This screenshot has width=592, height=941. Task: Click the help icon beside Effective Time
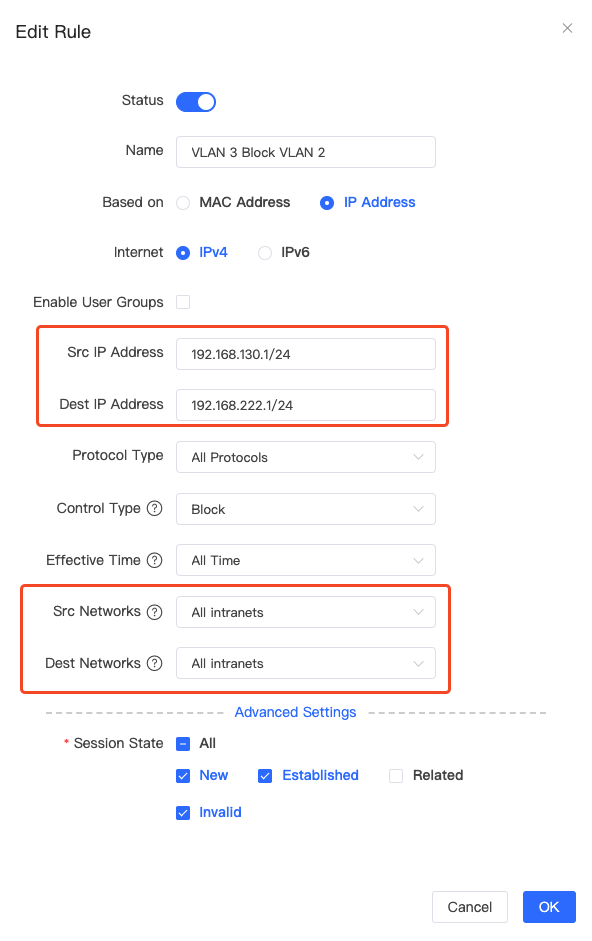(x=154, y=560)
